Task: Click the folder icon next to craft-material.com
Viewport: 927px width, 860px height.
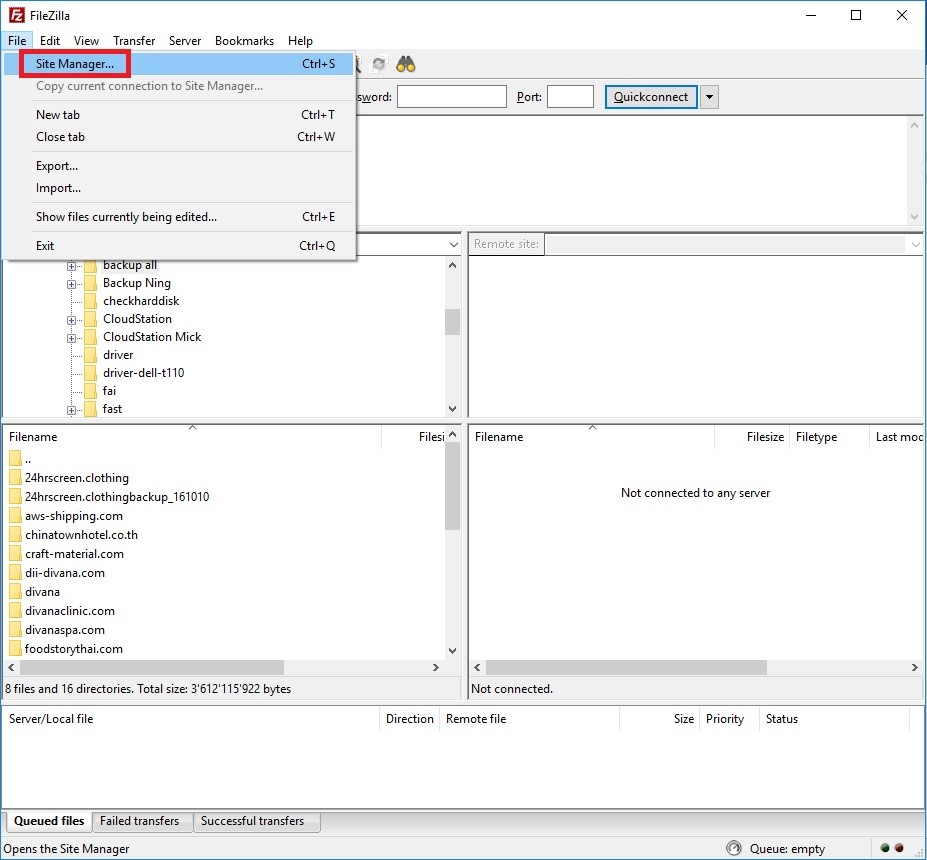Action: (15, 554)
